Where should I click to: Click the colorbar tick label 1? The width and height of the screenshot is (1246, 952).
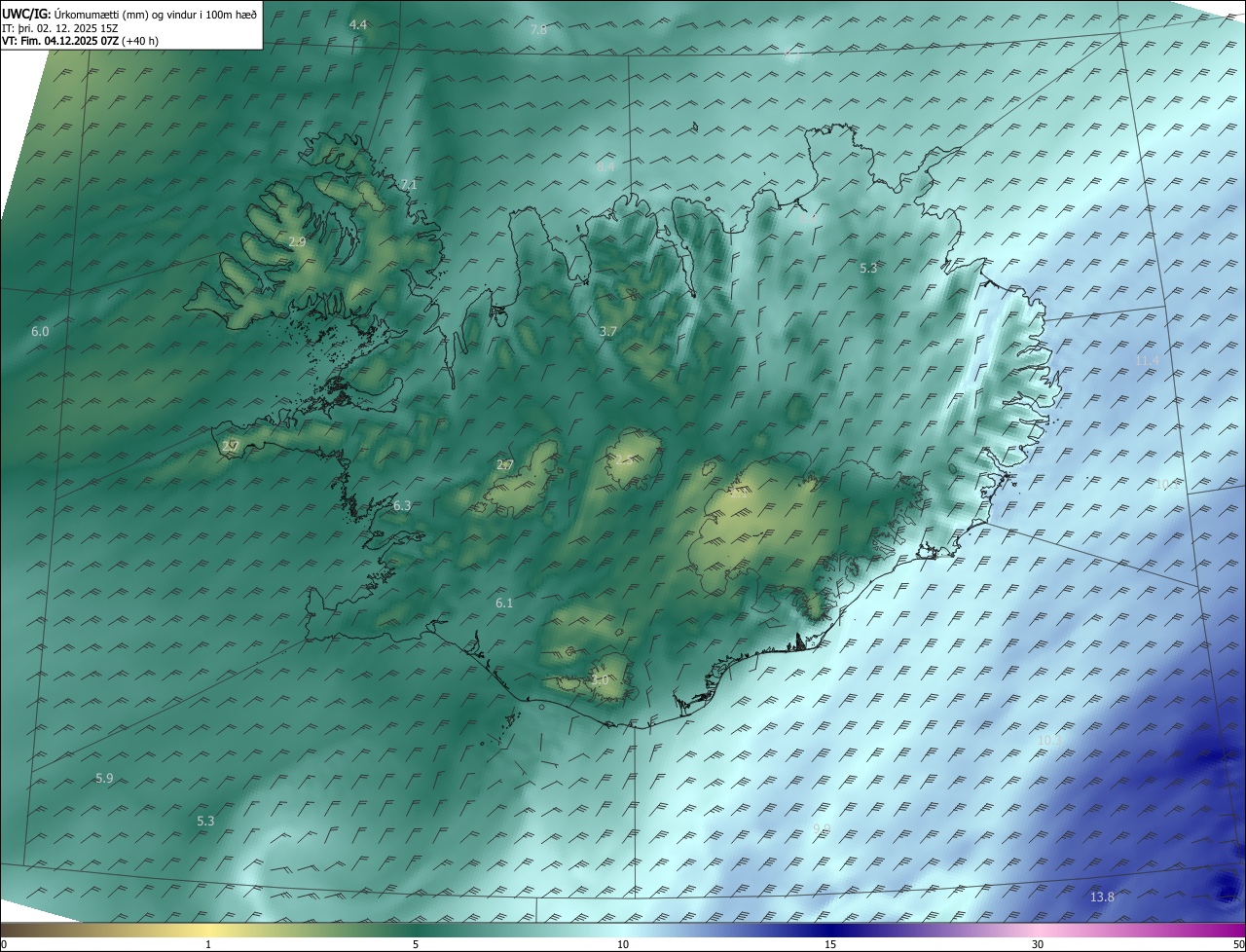tap(208, 944)
